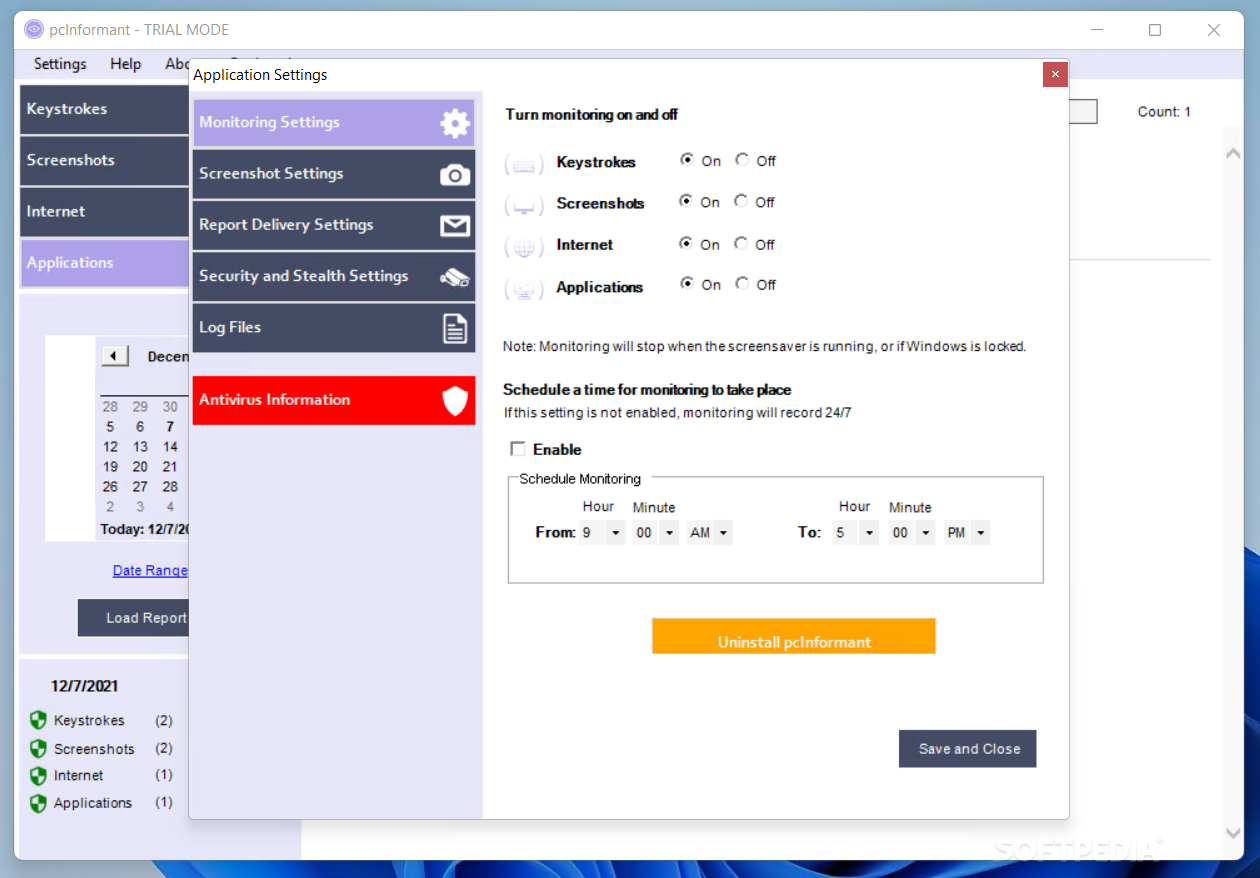Turn Applications monitoring Off
The width and height of the screenshot is (1260, 878).
pos(742,284)
